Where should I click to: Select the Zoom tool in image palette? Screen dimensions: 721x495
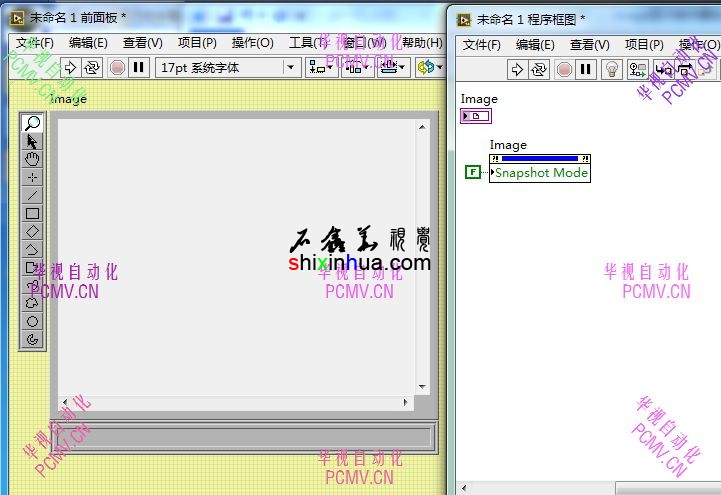33,123
